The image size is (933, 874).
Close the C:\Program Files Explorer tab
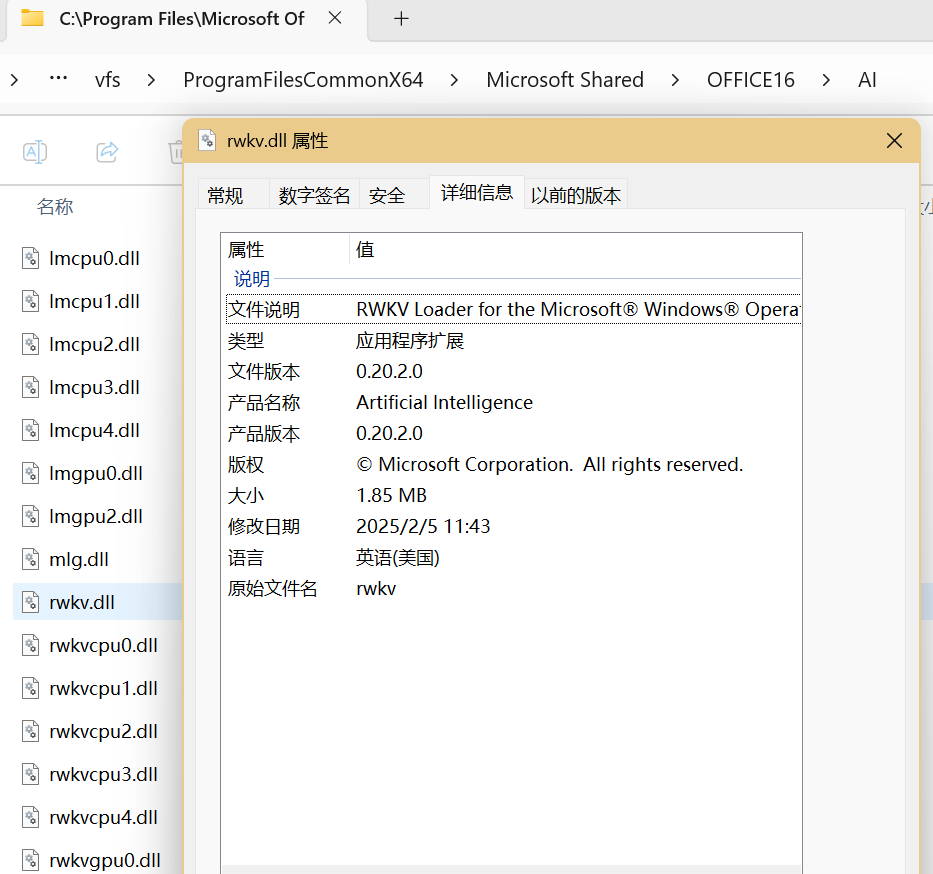pos(335,18)
